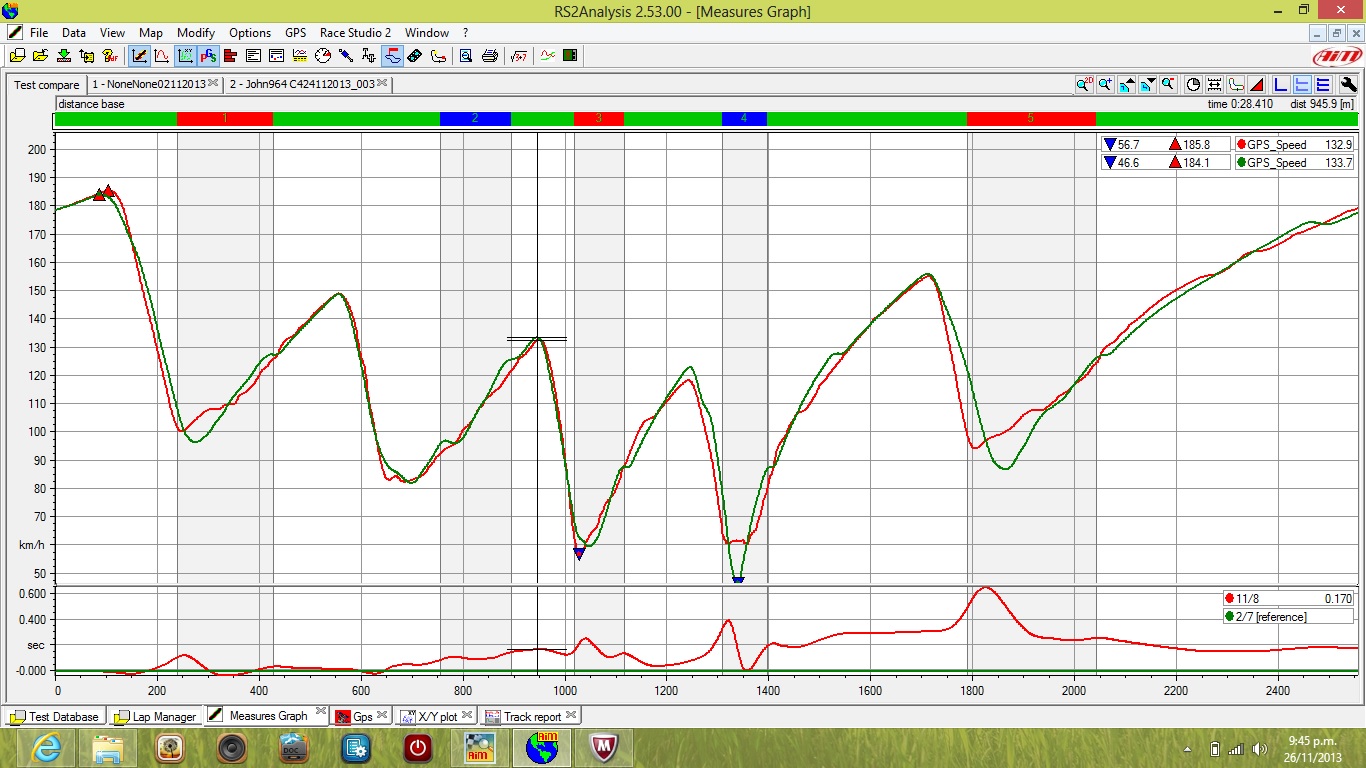Switch to Track report bottom tab
Image resolution: width=1366 pixels, height=768 pixels.
coord(531,716)
